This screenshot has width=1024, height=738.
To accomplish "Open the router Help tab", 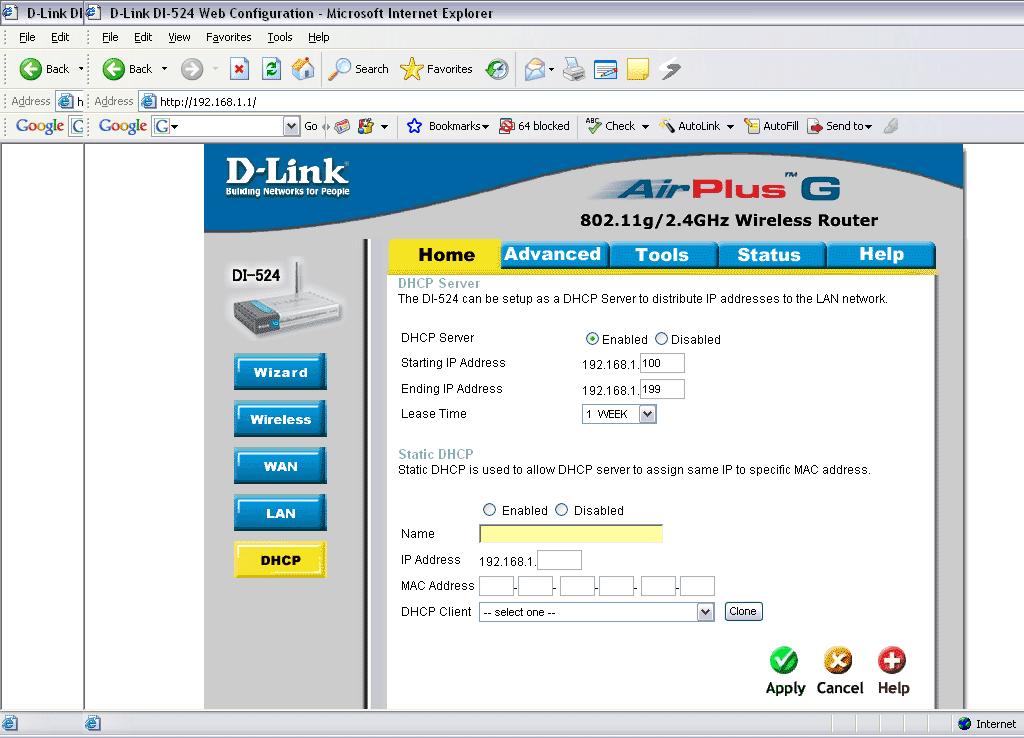I will pyautogui.click(x=881, y=254).
